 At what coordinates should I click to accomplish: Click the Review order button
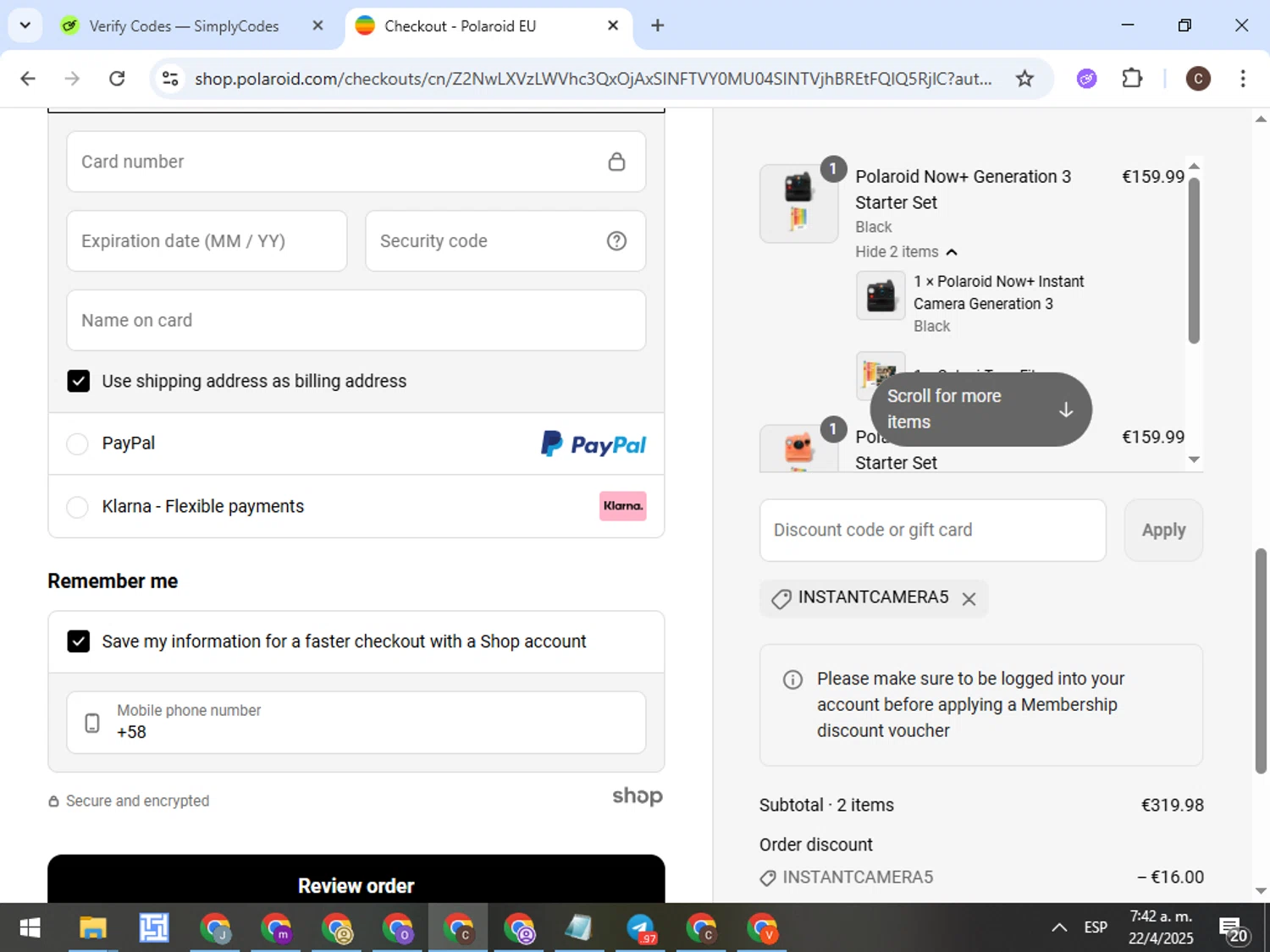tap(356, 880)
